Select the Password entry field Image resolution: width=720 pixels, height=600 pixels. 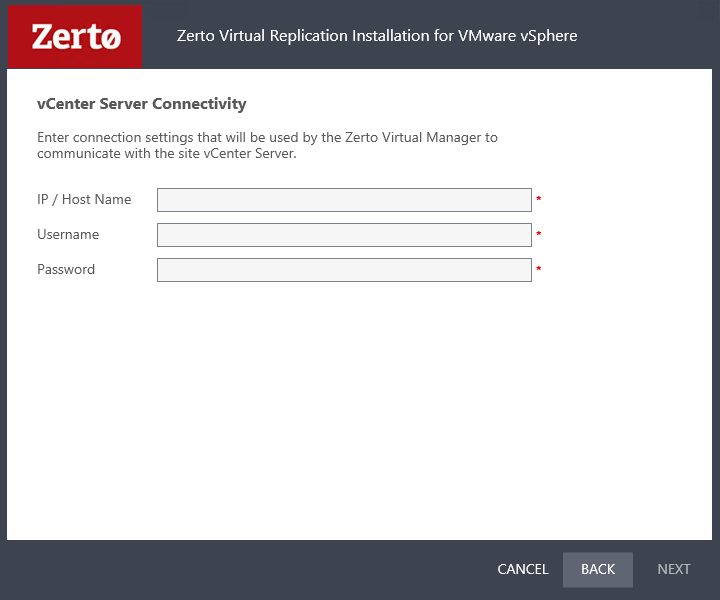click(344, 269)
